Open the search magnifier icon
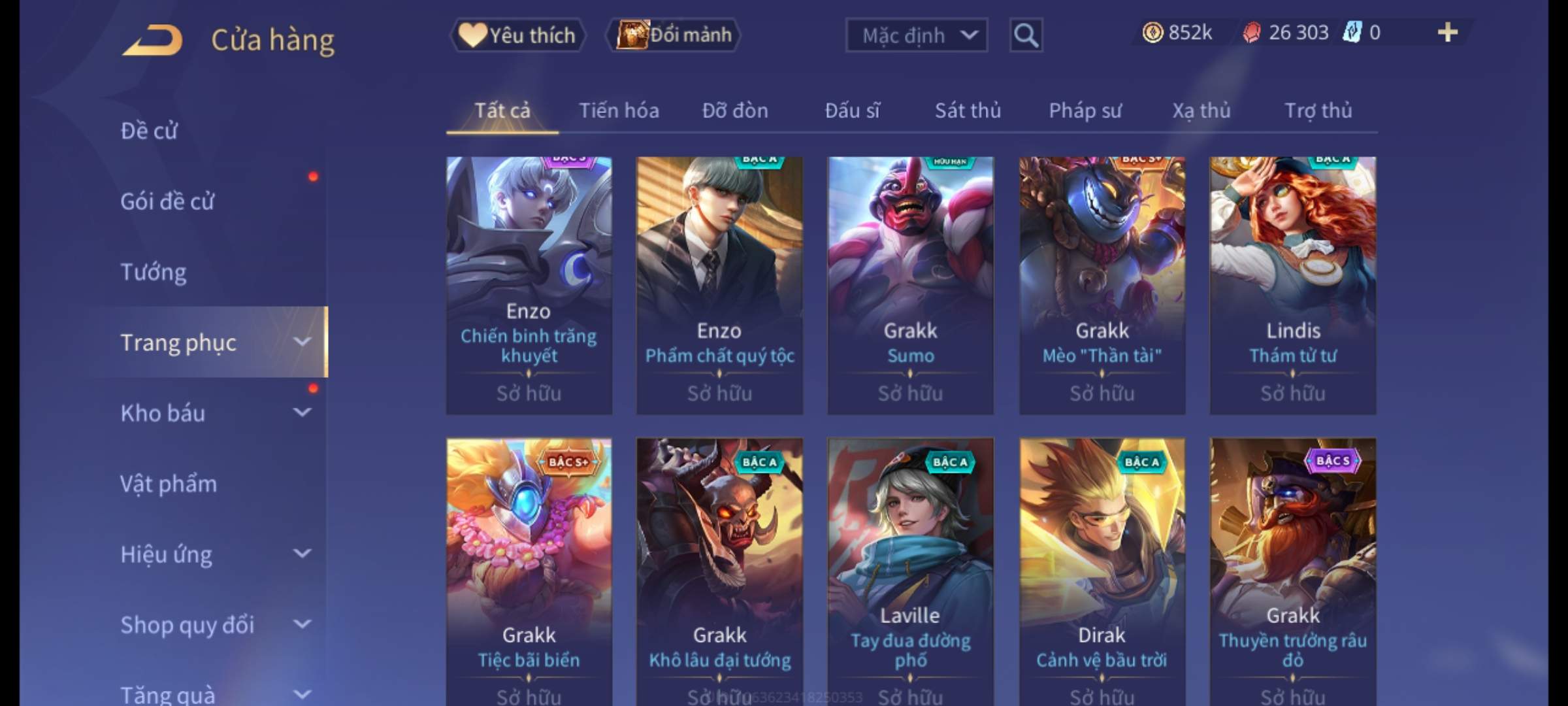 tap(1026, 35)
